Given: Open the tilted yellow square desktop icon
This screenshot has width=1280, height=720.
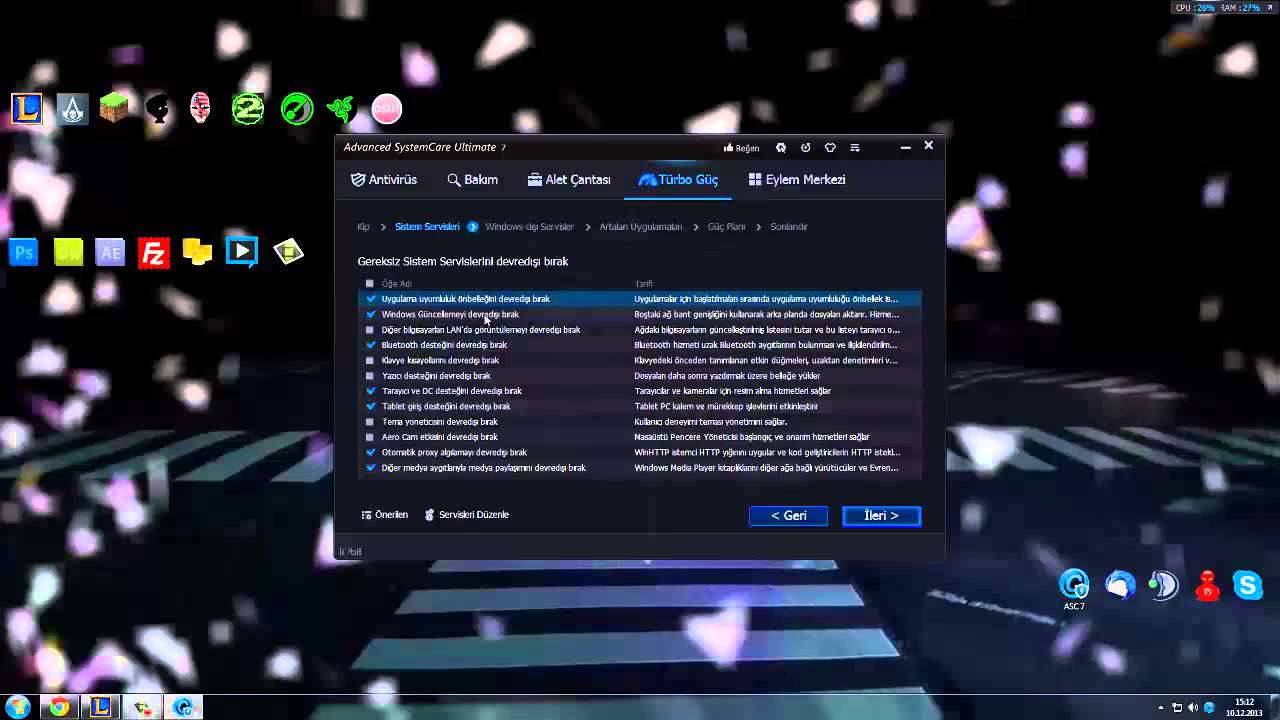Looking at the screenshot, I should pyautogui.click(x=288, y=251).
